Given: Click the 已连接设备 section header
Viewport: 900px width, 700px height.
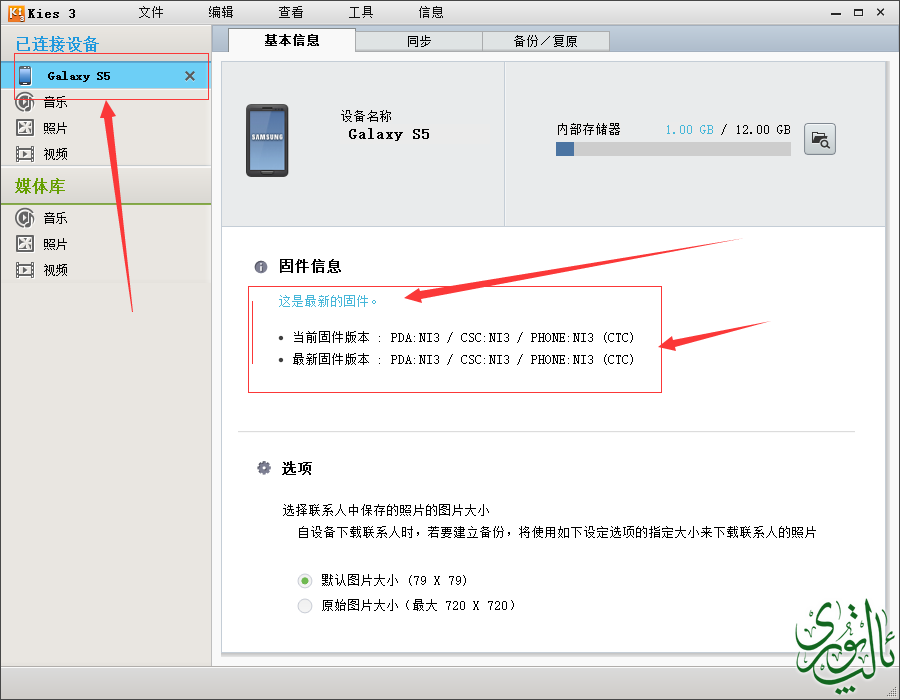Looking at the screenshot, I should 57,44.
